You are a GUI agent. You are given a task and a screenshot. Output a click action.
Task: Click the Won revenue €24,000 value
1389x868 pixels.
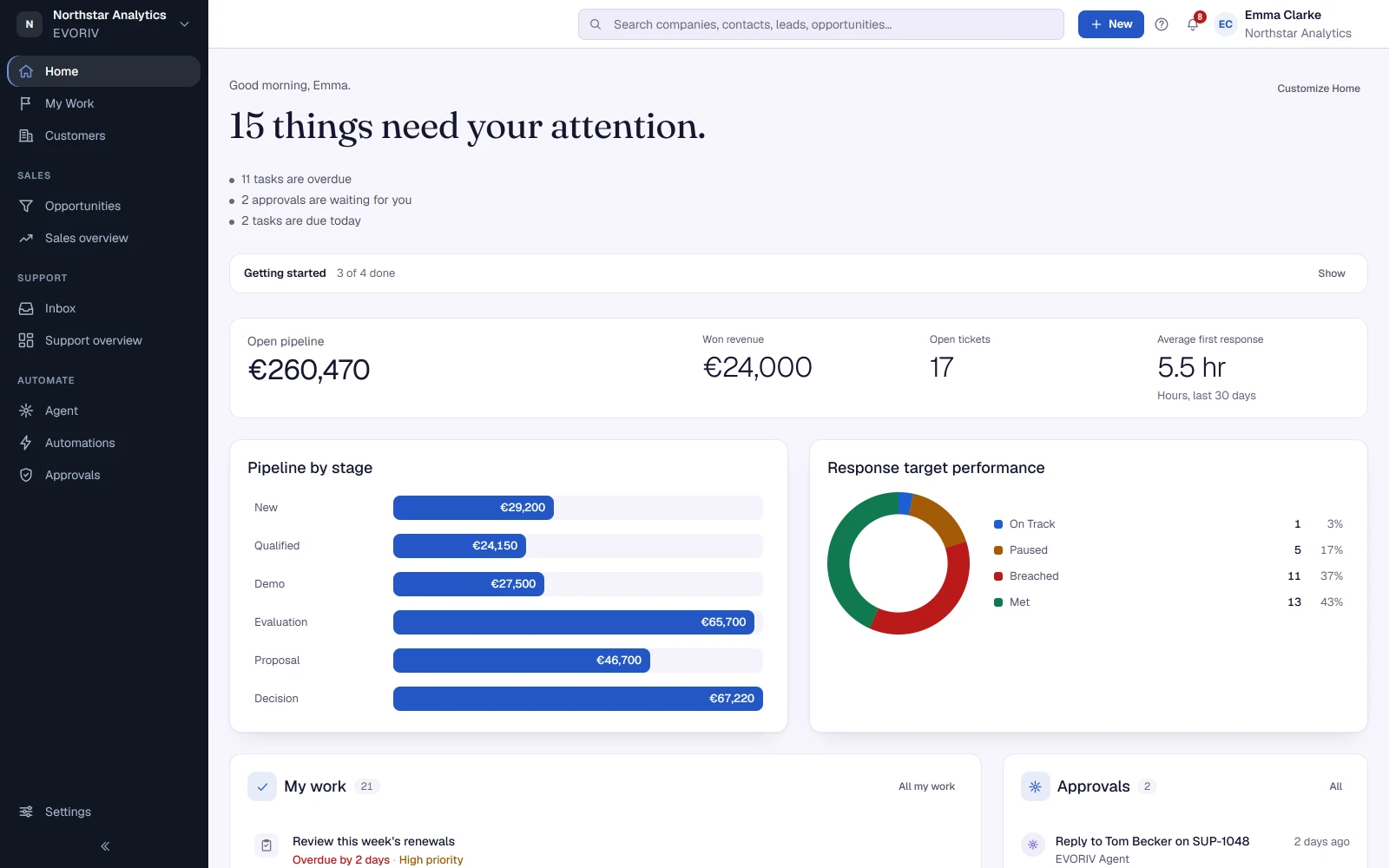[757, 367]
